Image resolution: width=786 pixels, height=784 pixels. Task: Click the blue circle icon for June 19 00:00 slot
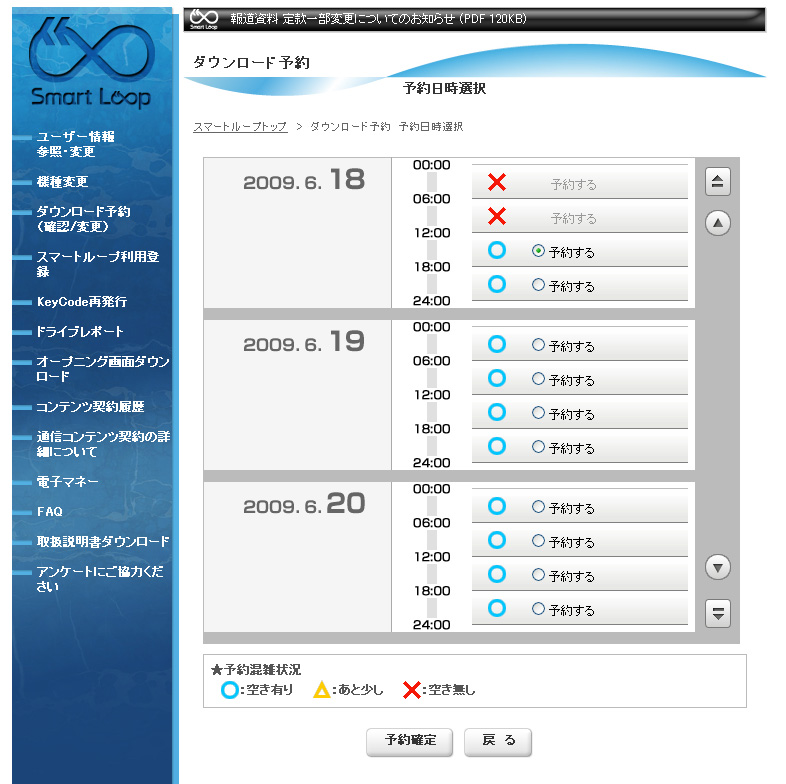pyautogui.click(x=497, y=345)
